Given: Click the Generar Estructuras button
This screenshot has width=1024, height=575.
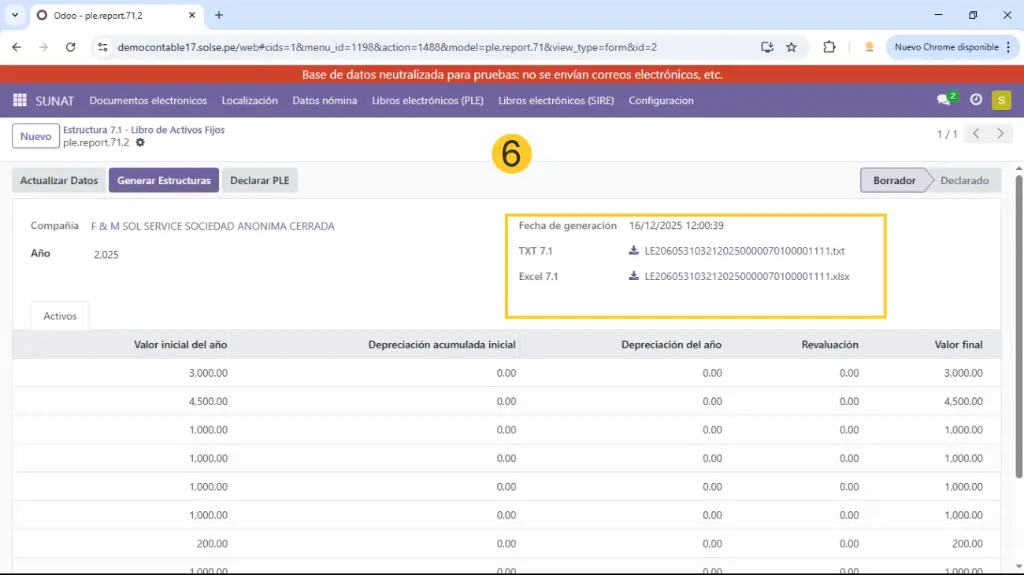Looking at the screenshot, I should click(x=164, y=180).
